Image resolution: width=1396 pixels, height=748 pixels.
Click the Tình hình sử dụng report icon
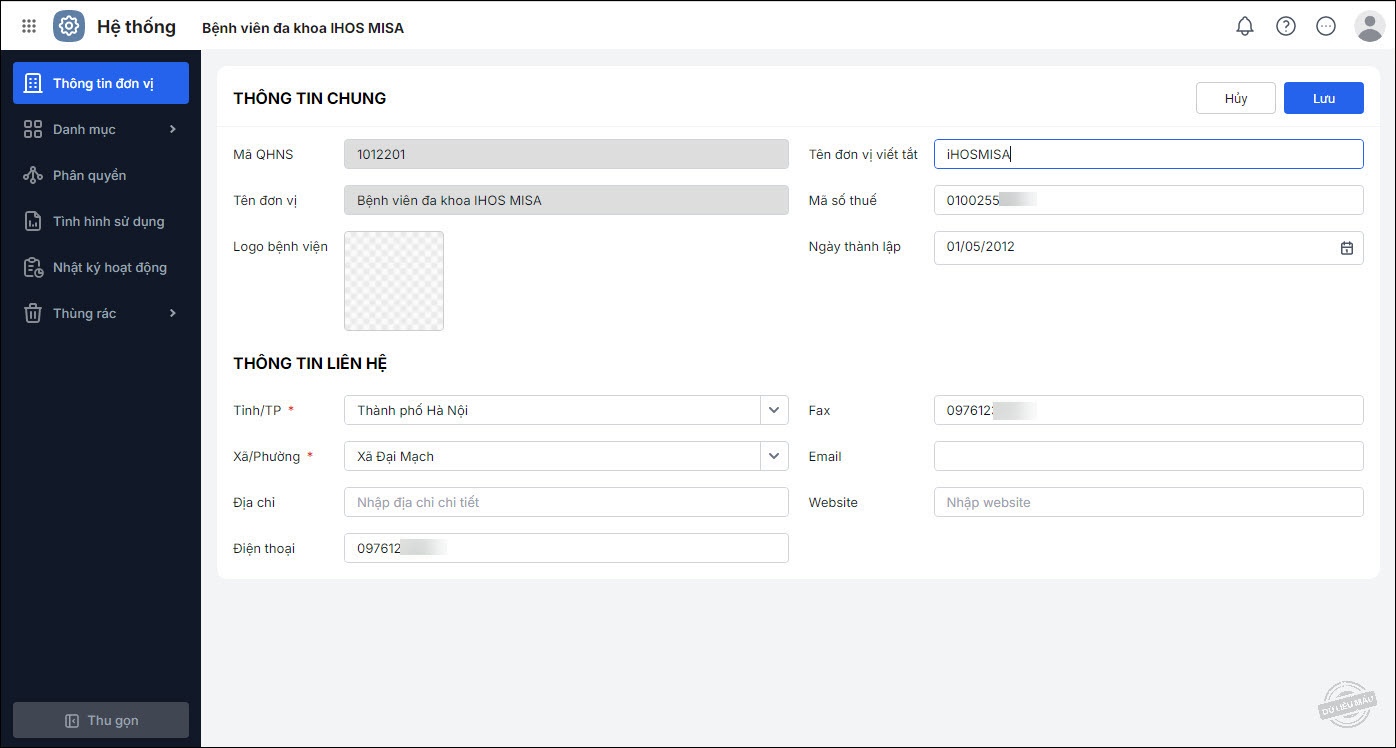pos(33,221)
